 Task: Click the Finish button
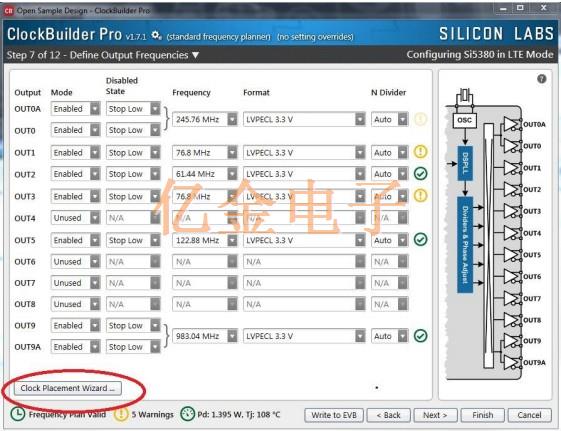[482, 415]
